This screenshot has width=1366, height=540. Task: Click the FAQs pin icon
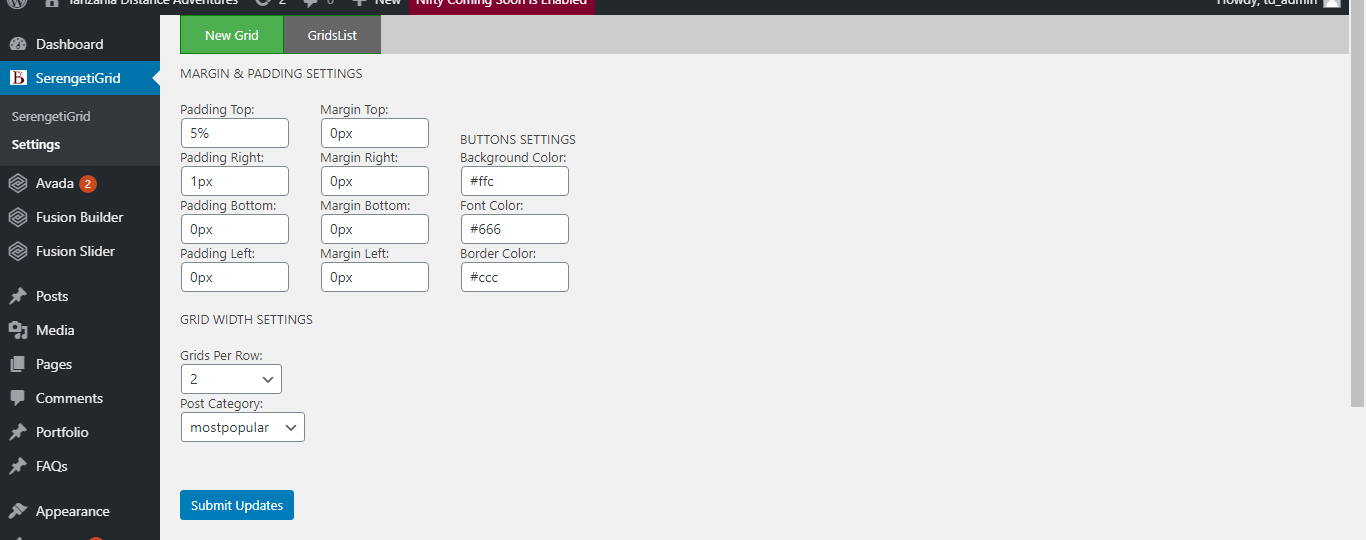tap(17, 466)
